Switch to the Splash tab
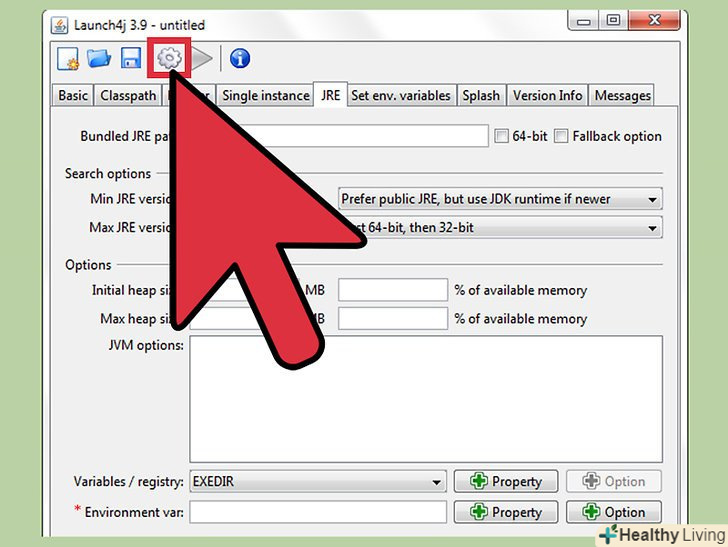This screenshot has height=547, width=728. 481,96
